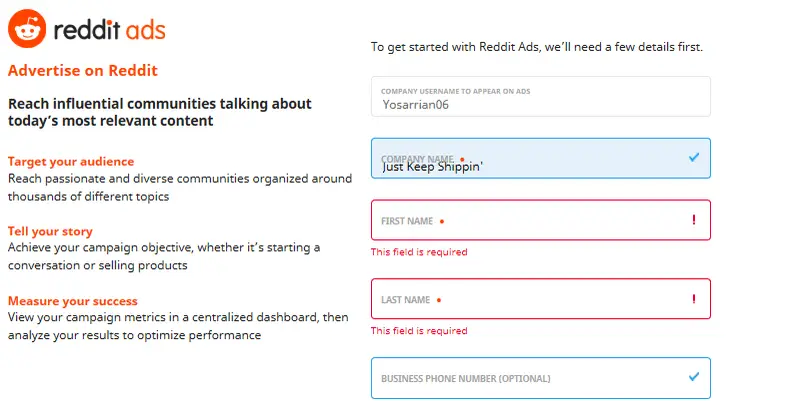Screen dimensions: 798x417
Task: Click the blue checkmark in Company Name field
Action: coord(694,157)
